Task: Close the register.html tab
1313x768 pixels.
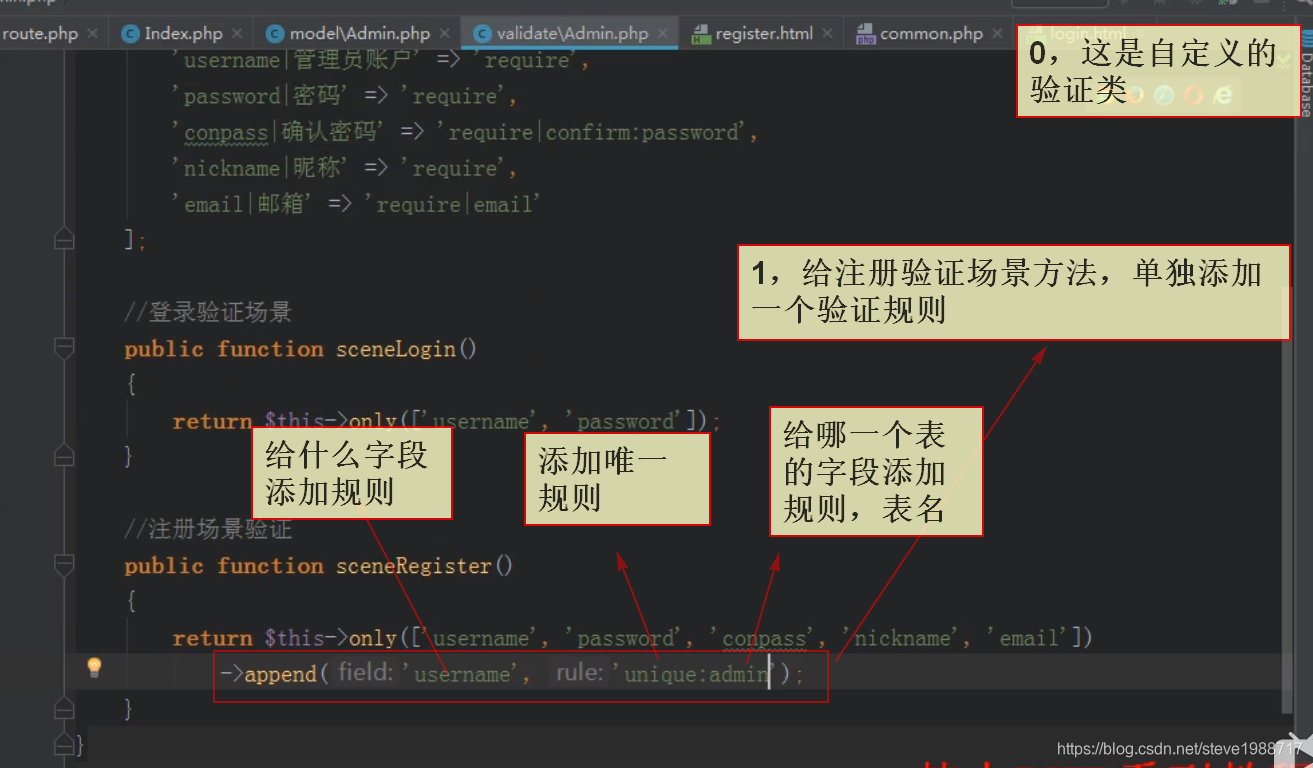Action: point(828,33)
